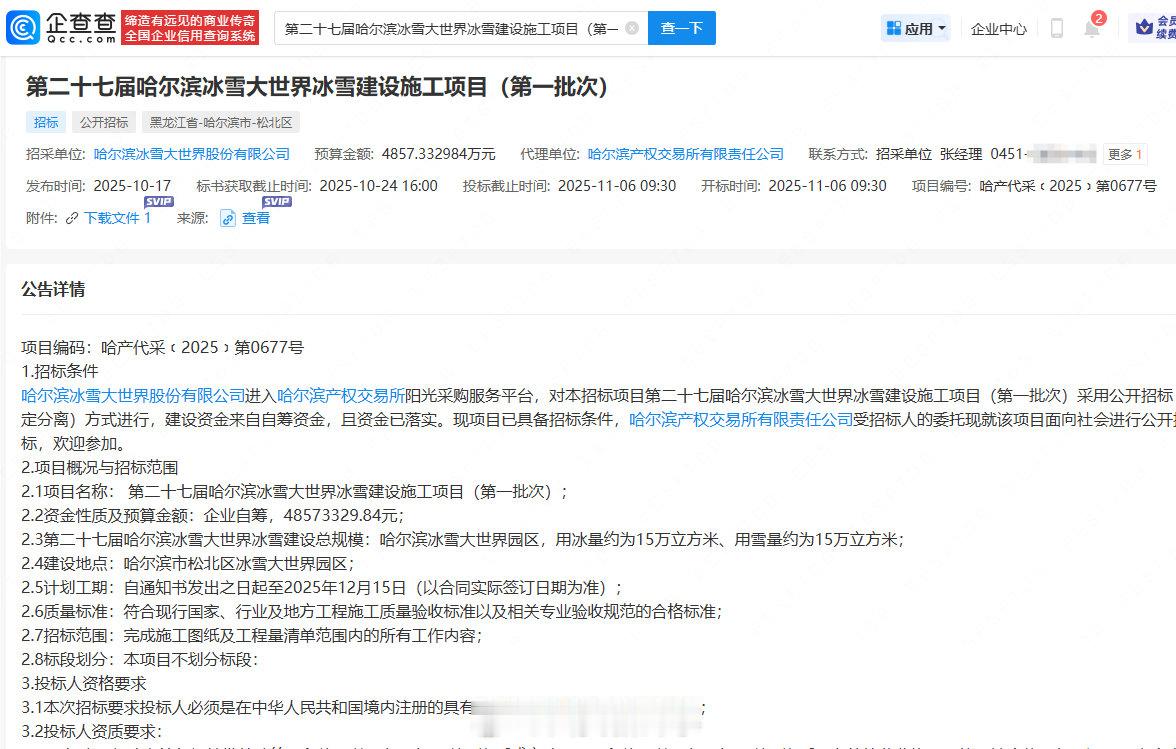Expand contacts with 更多 1
Screen dimensions: 1176x749
coord(1124,154)
